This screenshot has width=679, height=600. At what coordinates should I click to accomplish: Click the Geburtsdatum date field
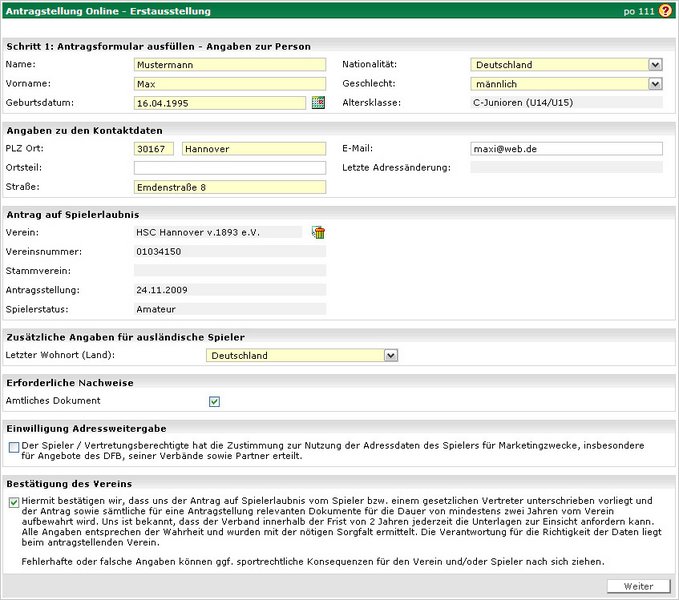219,103
